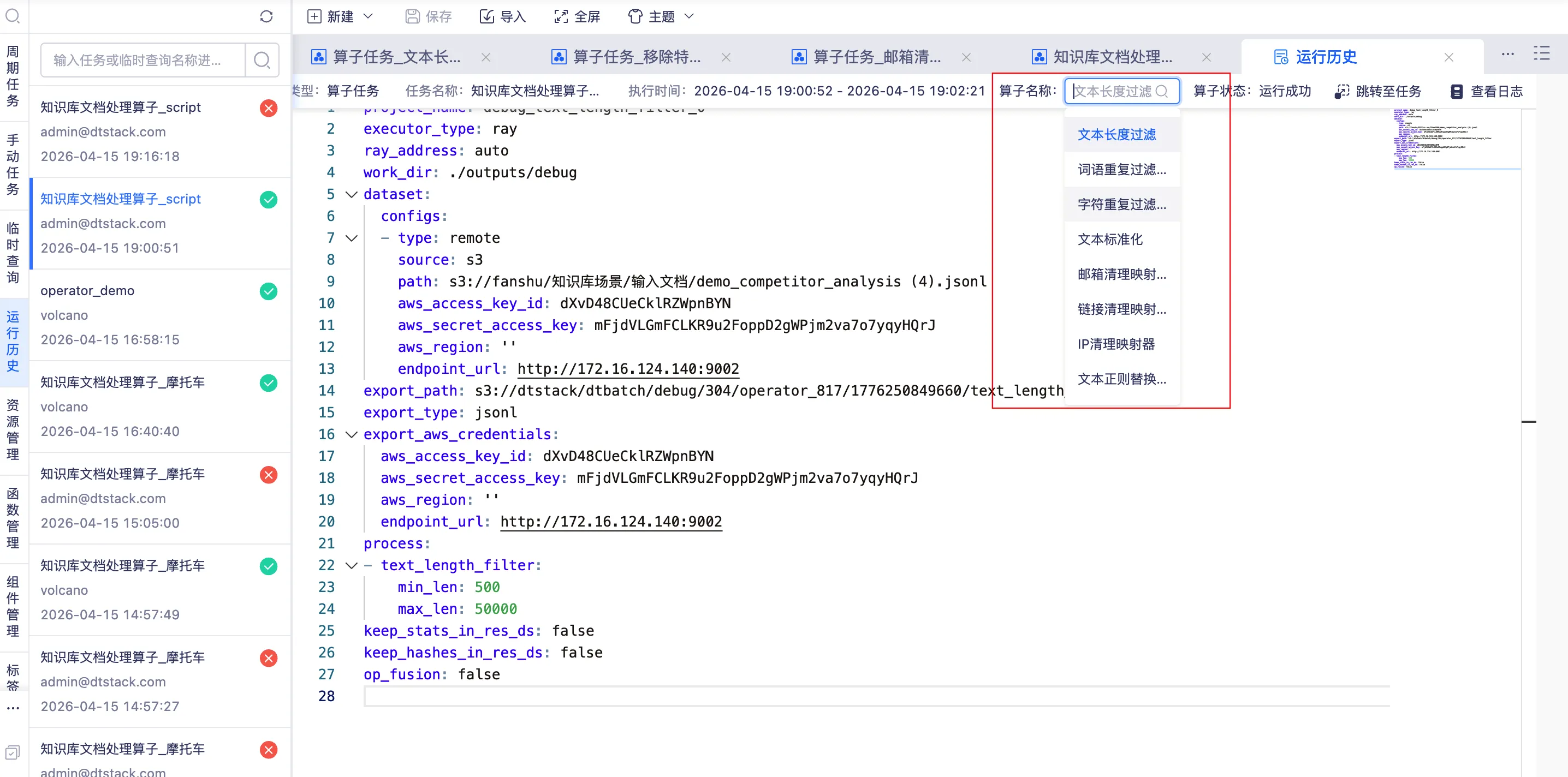Click the code minimap preview

(1457, 139)
